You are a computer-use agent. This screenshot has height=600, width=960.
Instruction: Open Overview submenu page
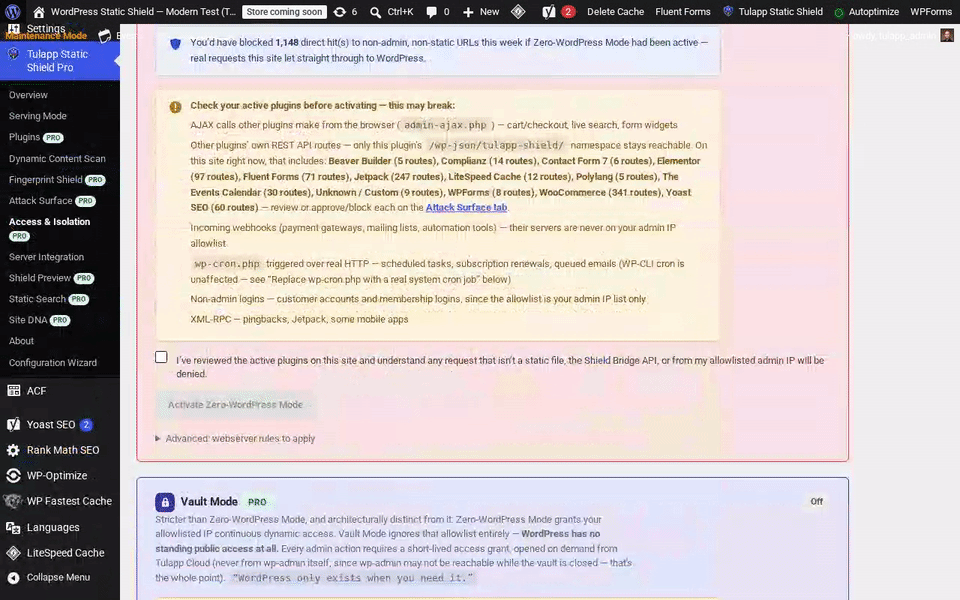[28, 95]
